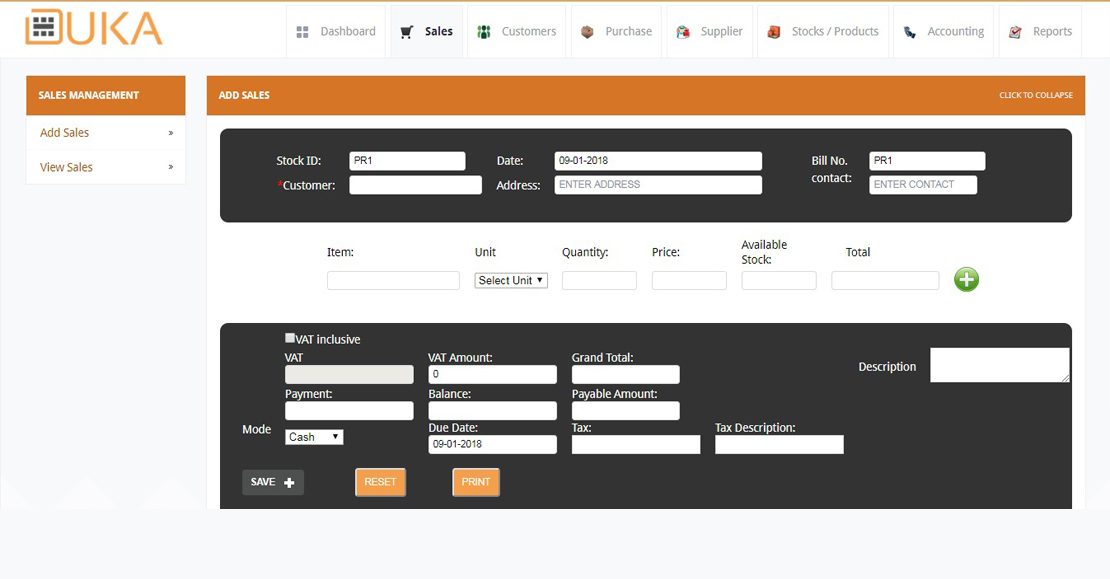Click the Stock ID input field
The width and height of the screenshot is (1110, 579).
[407, 161]
